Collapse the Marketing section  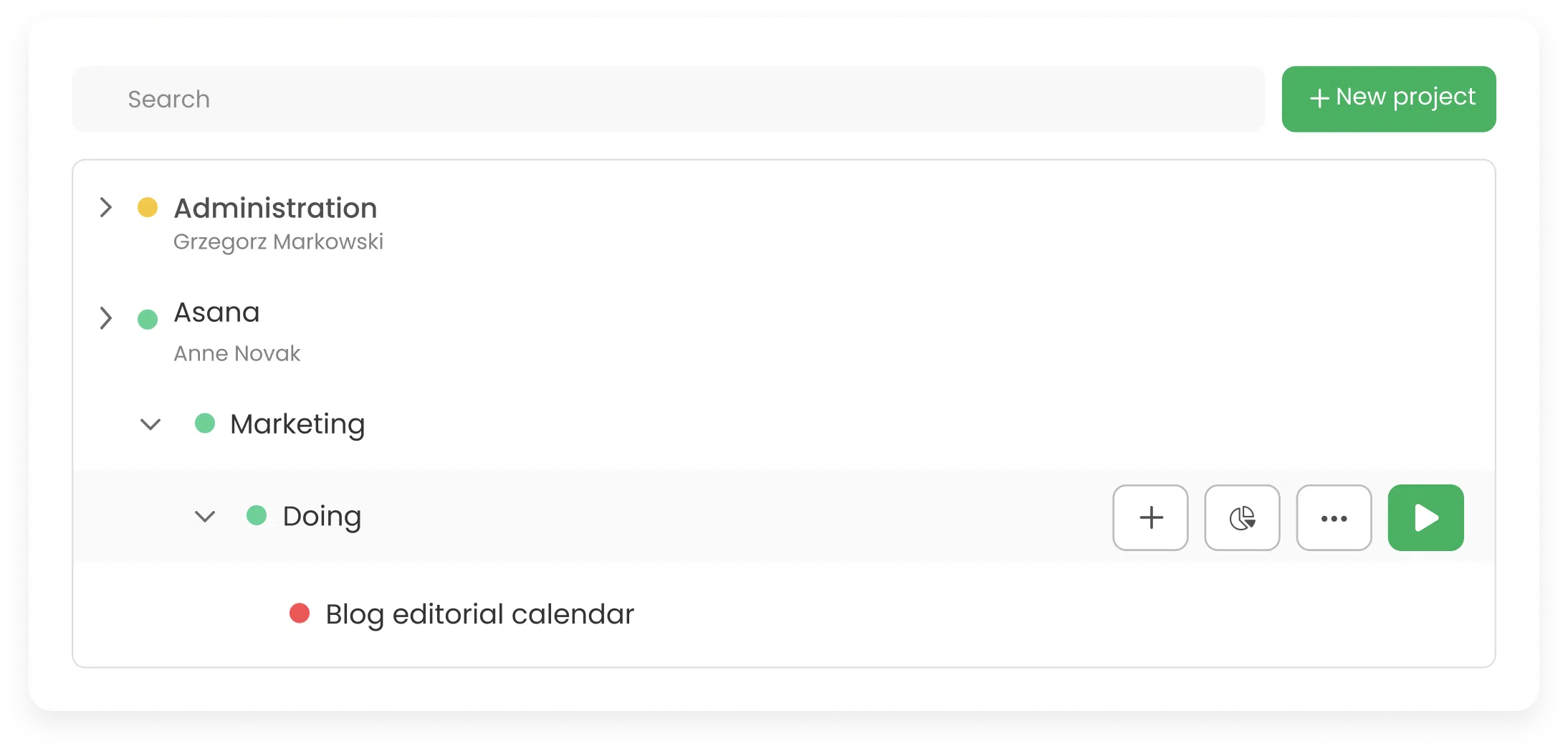150,424
